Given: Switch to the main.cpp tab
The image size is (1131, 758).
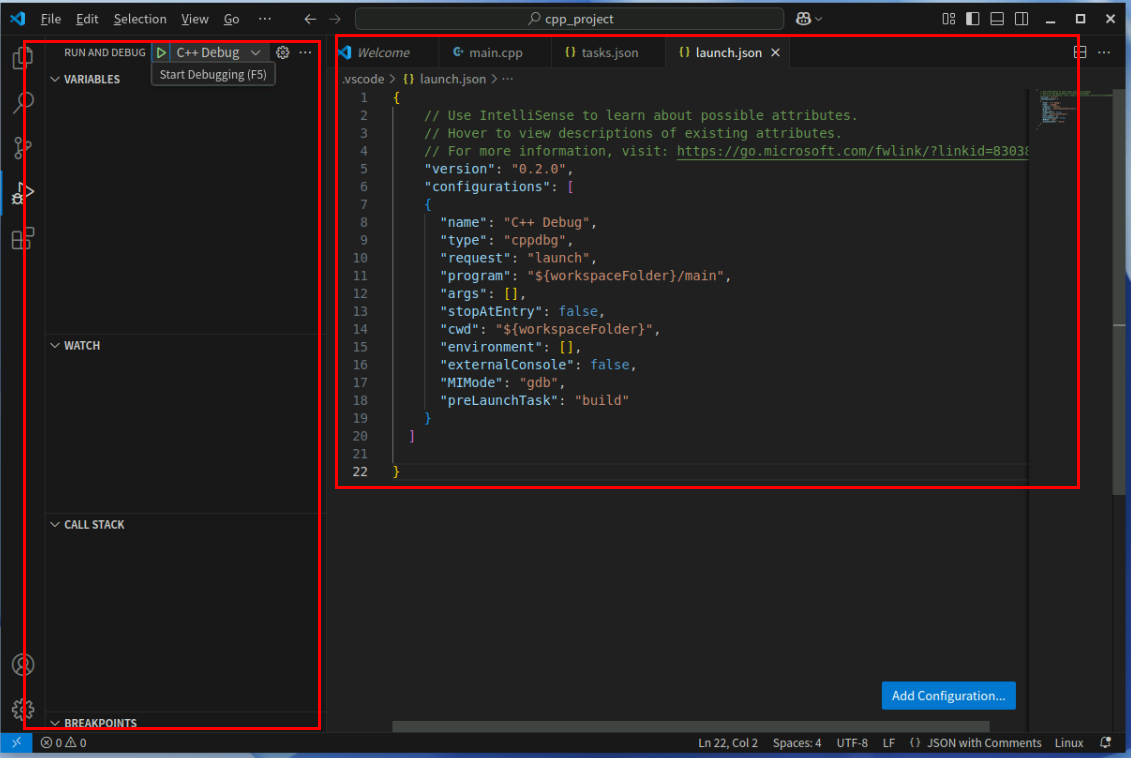Looking at the screenshot, I should point(495,53).
